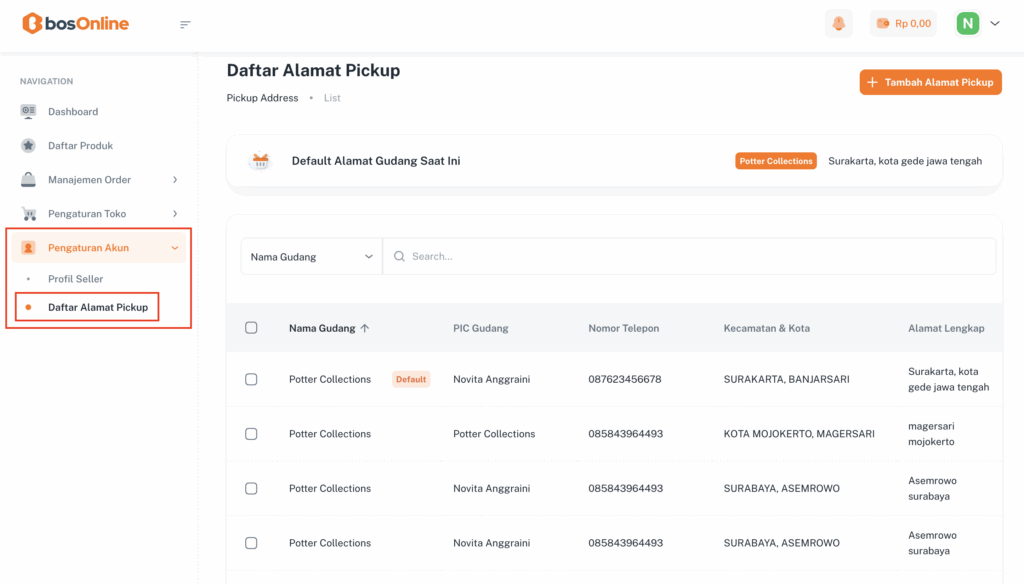
Task: Open Profil Seller menu item
Action: 76,279
